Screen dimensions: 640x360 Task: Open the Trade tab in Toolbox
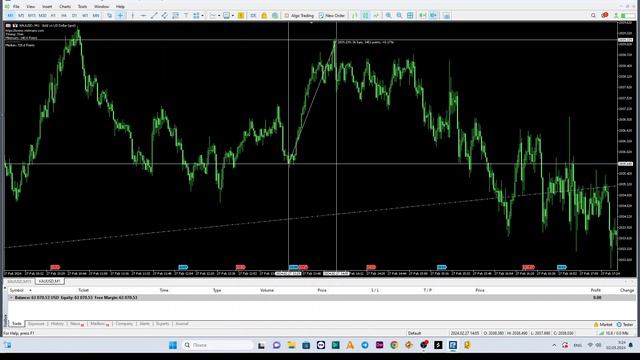pos(16,324)
